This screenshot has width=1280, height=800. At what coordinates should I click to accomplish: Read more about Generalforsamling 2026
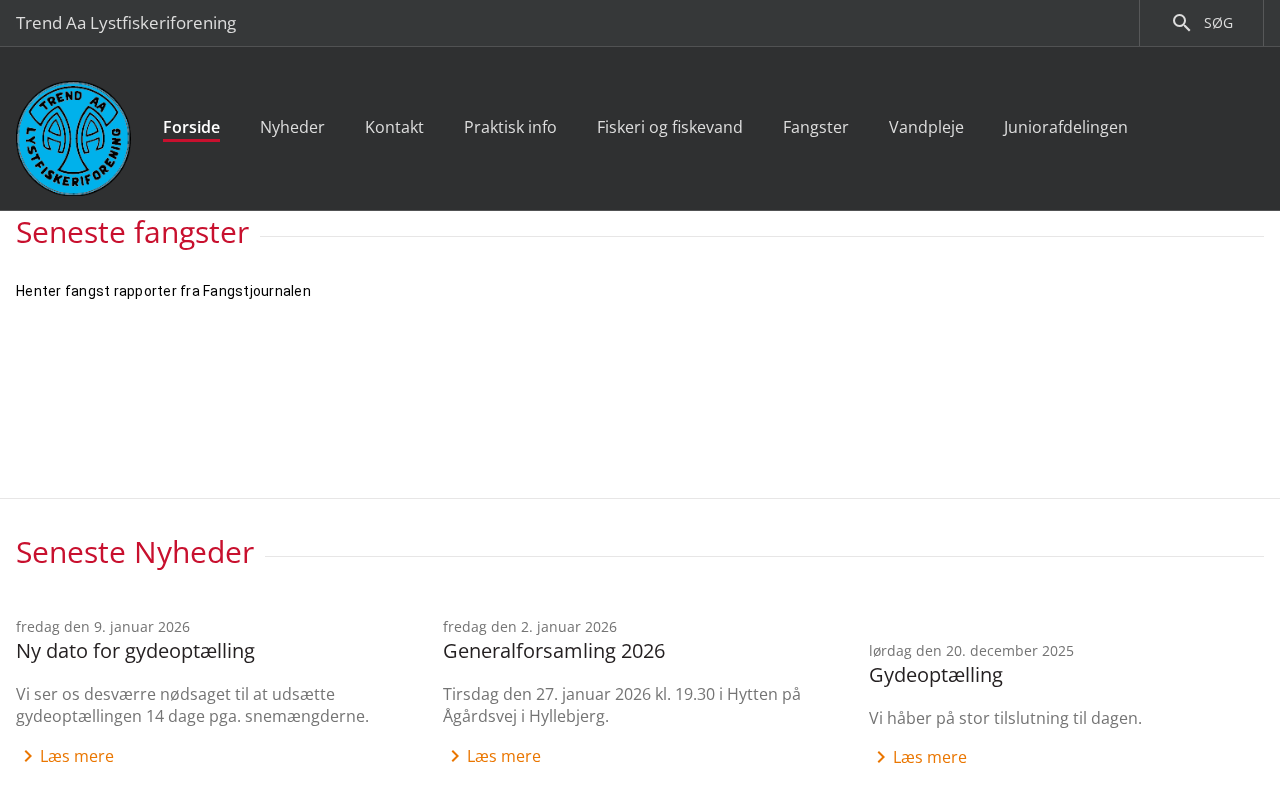[x=503, y=756]
